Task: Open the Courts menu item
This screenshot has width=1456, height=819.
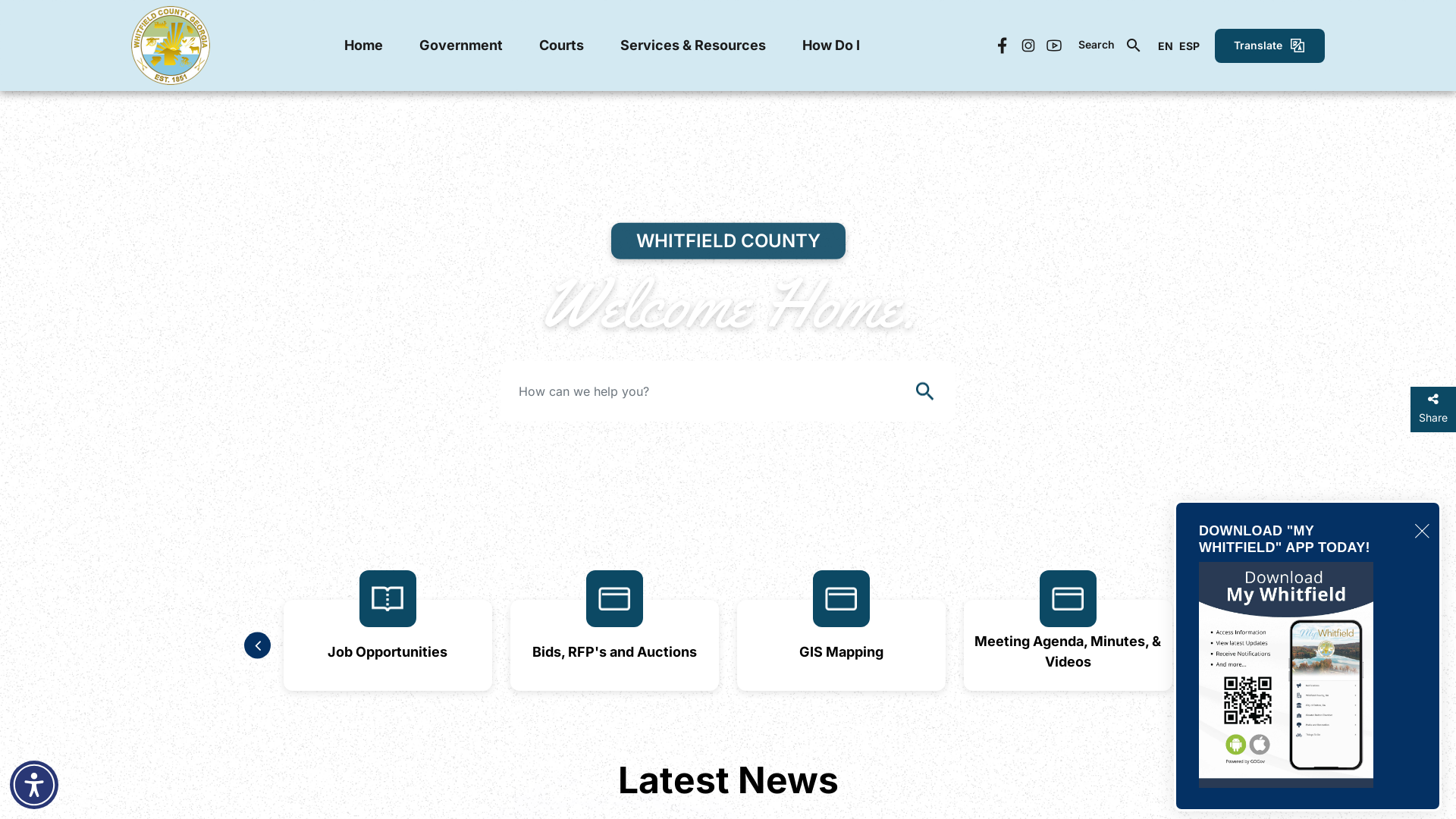Action: click(x=561, y=45)
